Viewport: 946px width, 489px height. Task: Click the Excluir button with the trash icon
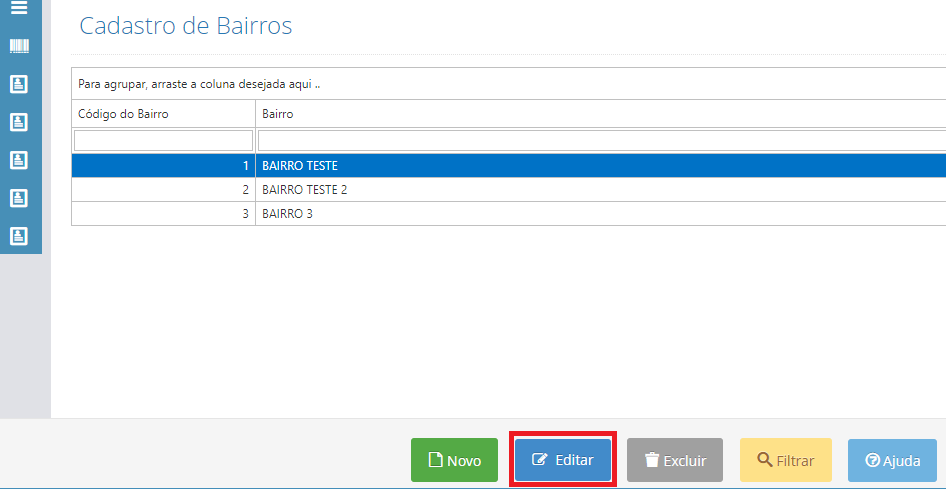675,460
